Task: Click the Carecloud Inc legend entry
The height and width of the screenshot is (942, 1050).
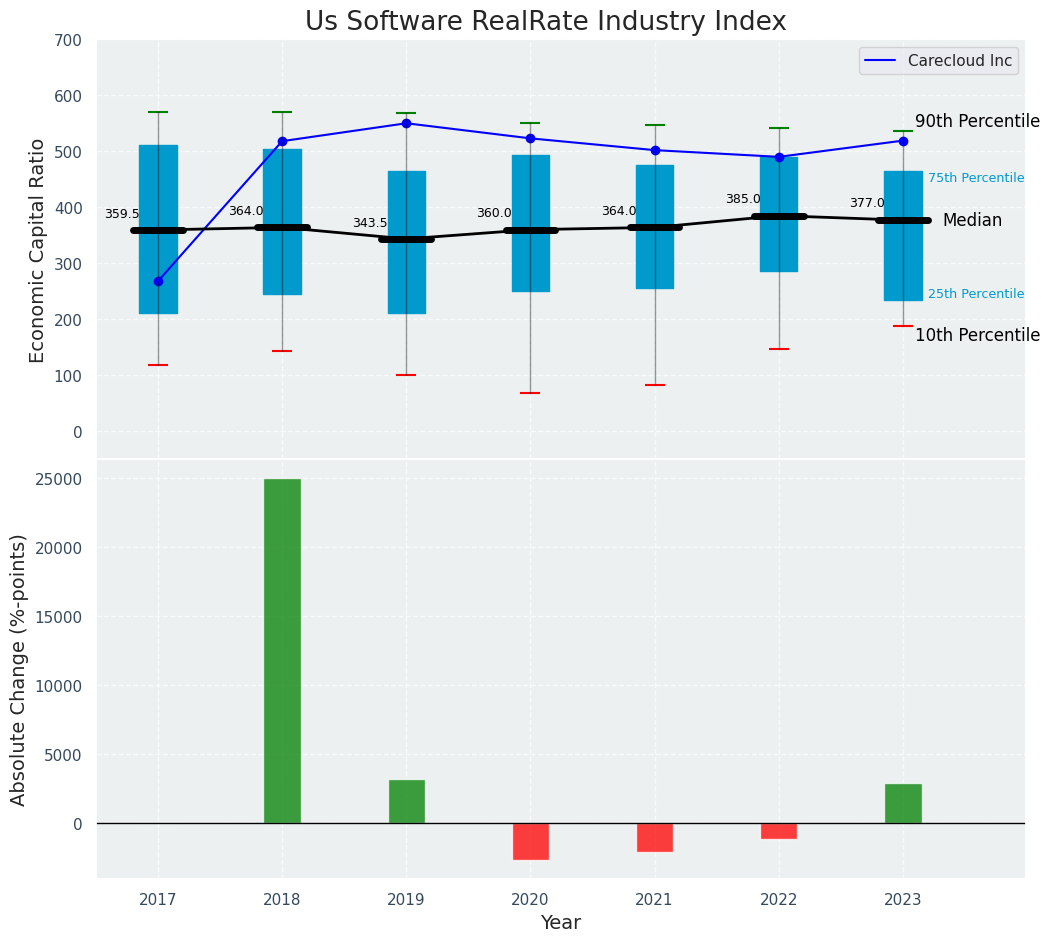Action: point(939,61)
